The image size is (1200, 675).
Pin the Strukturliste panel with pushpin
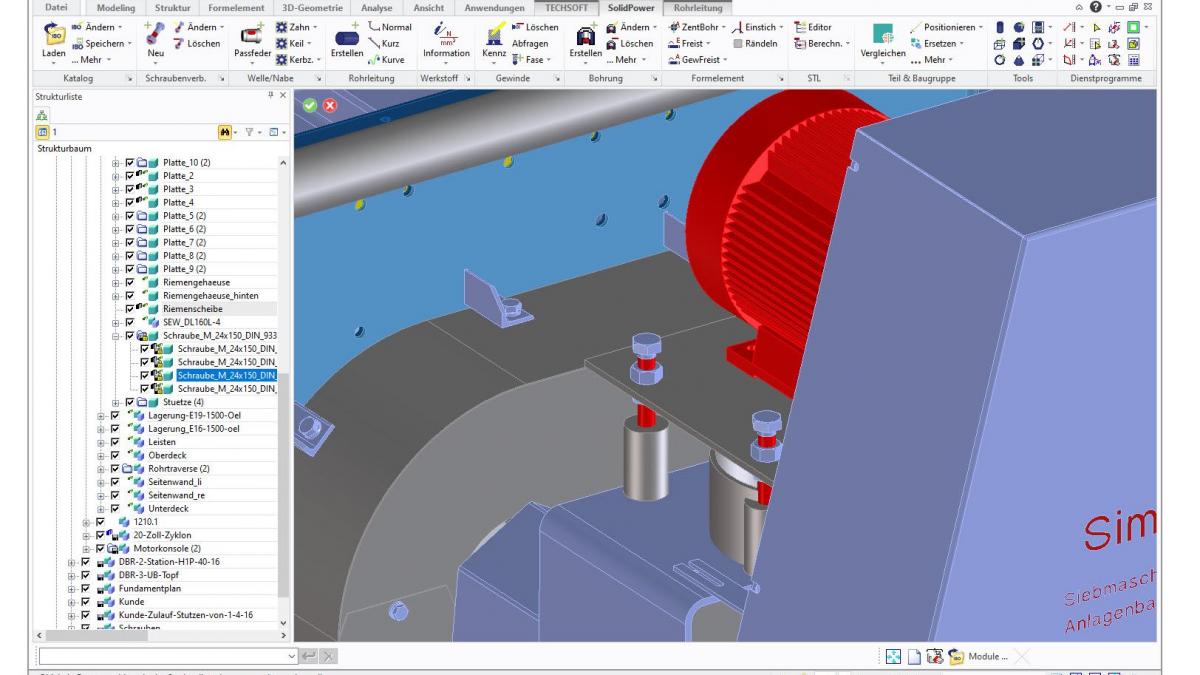[272, 94]
